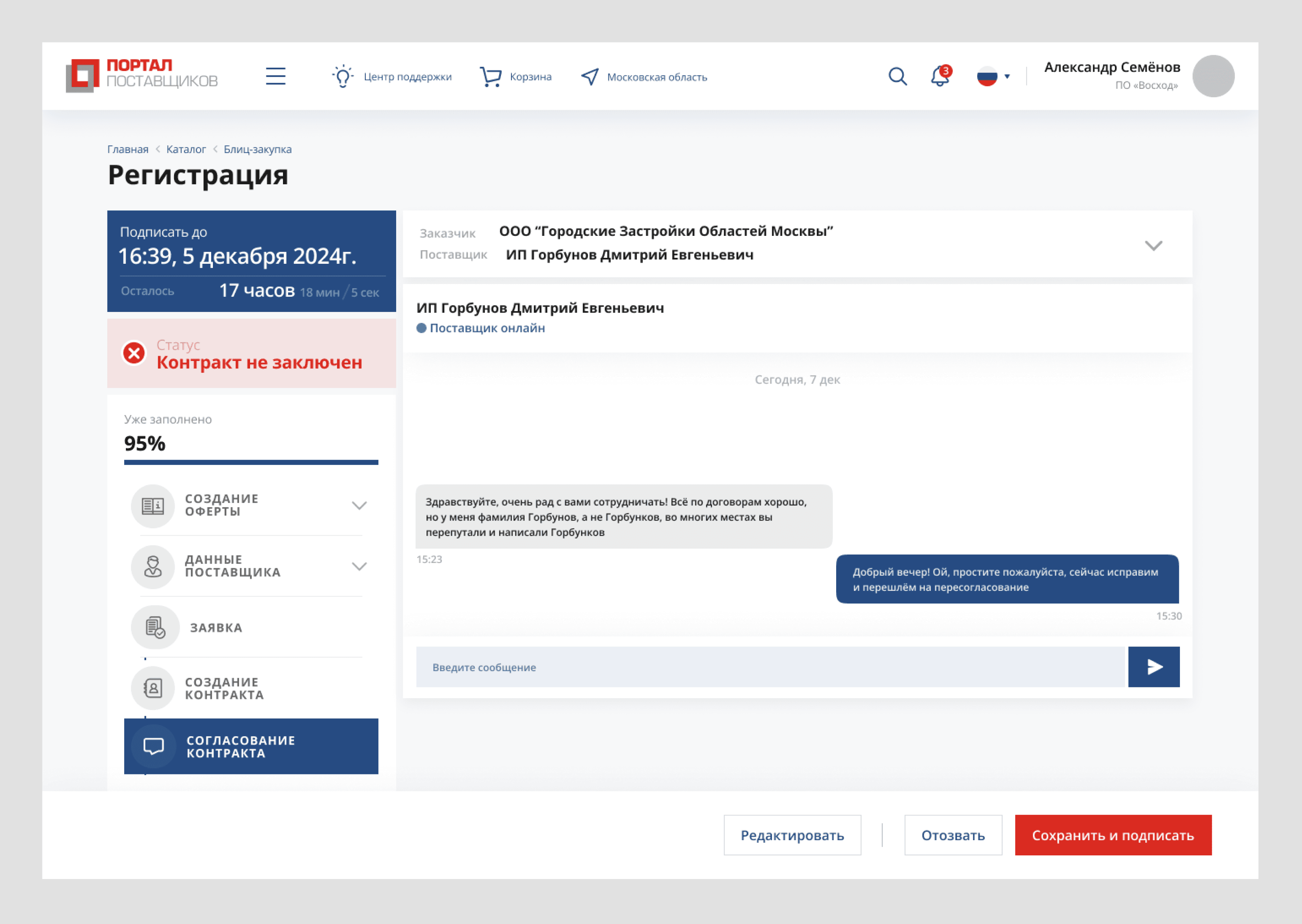Click the shopping cart icon
This screenshot has width=1302, height=924.
491,76
